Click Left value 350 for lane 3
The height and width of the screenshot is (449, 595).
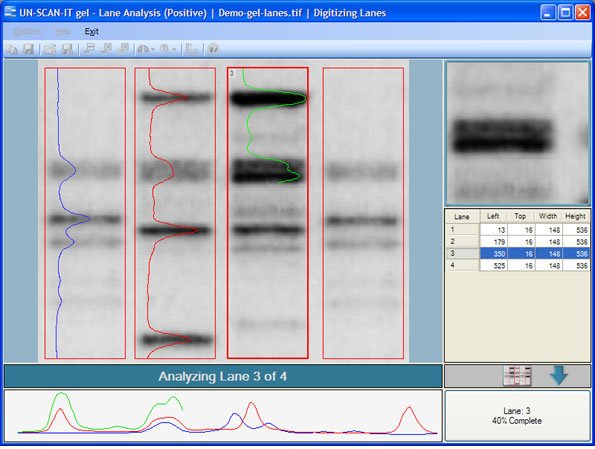(x=493, y=254)
